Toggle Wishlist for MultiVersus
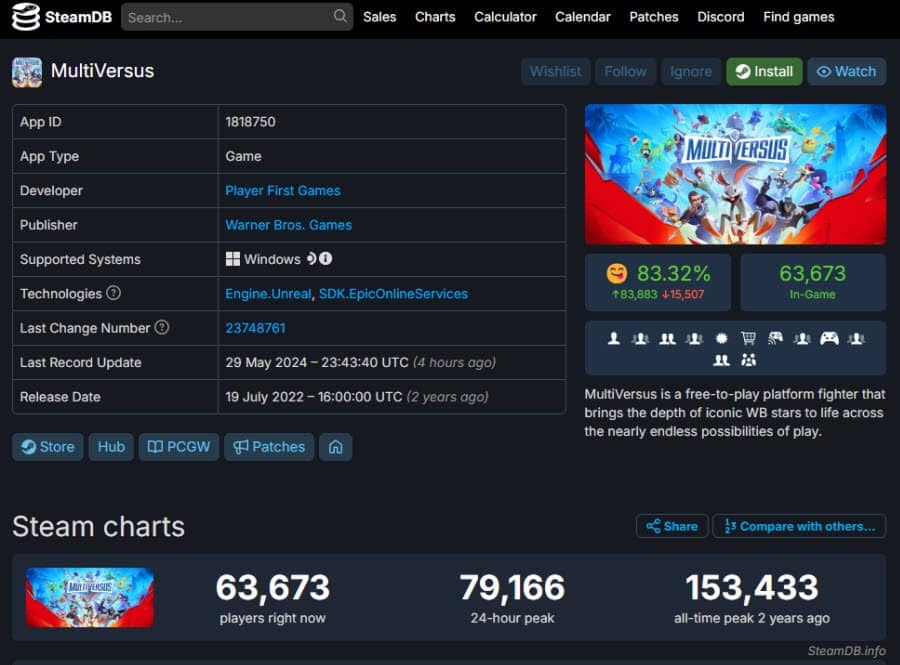 coord(556,72)
